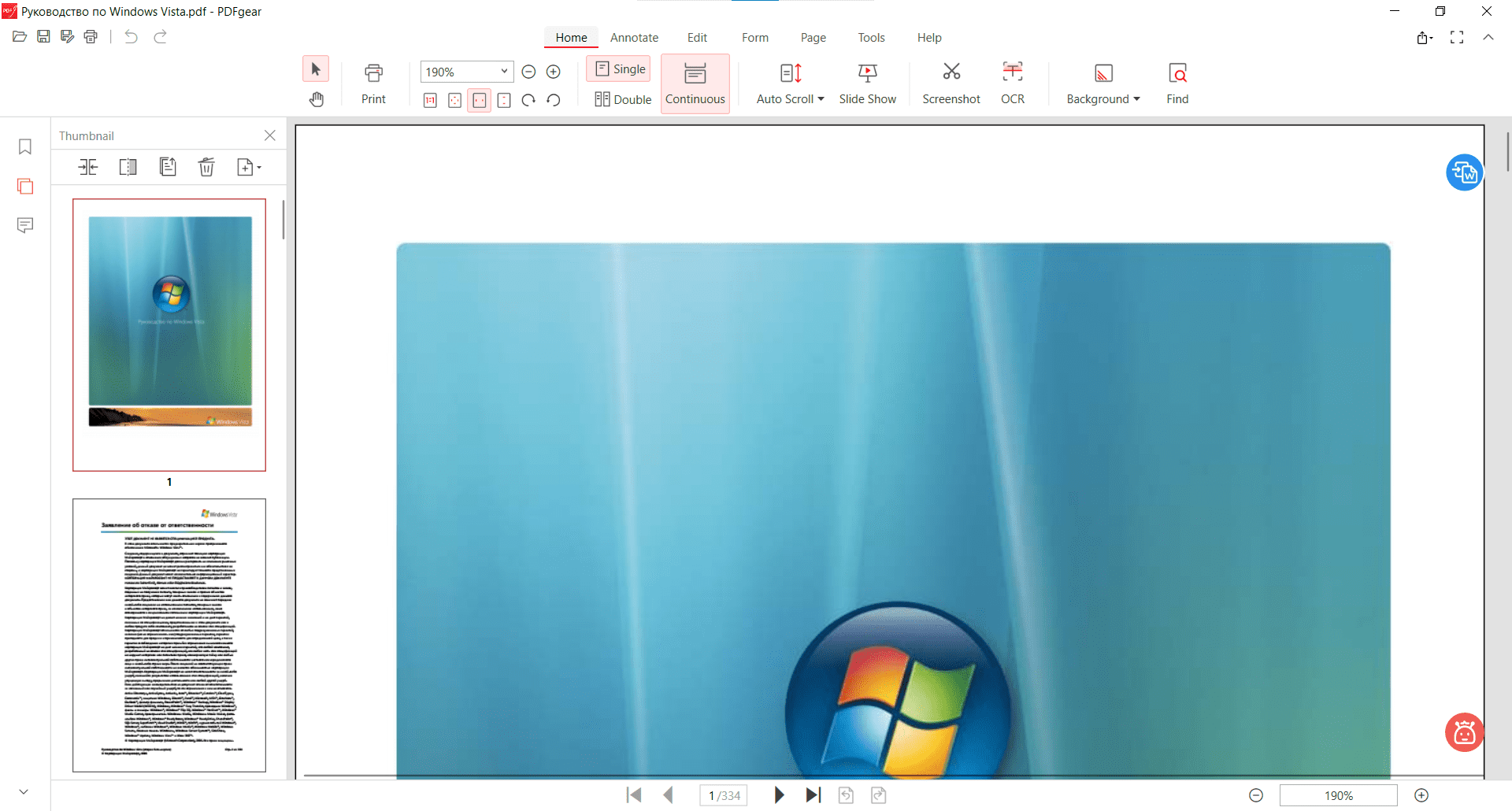Click the small printer icon in quick access bar
Viewport: 1512px width, 811px height.
91,37
